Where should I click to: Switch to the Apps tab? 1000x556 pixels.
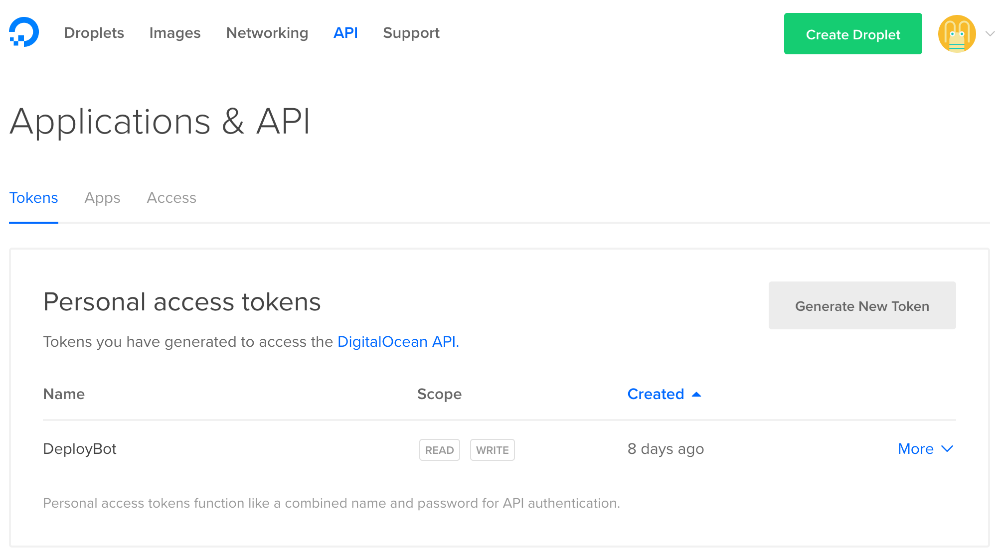coord(102,198)
